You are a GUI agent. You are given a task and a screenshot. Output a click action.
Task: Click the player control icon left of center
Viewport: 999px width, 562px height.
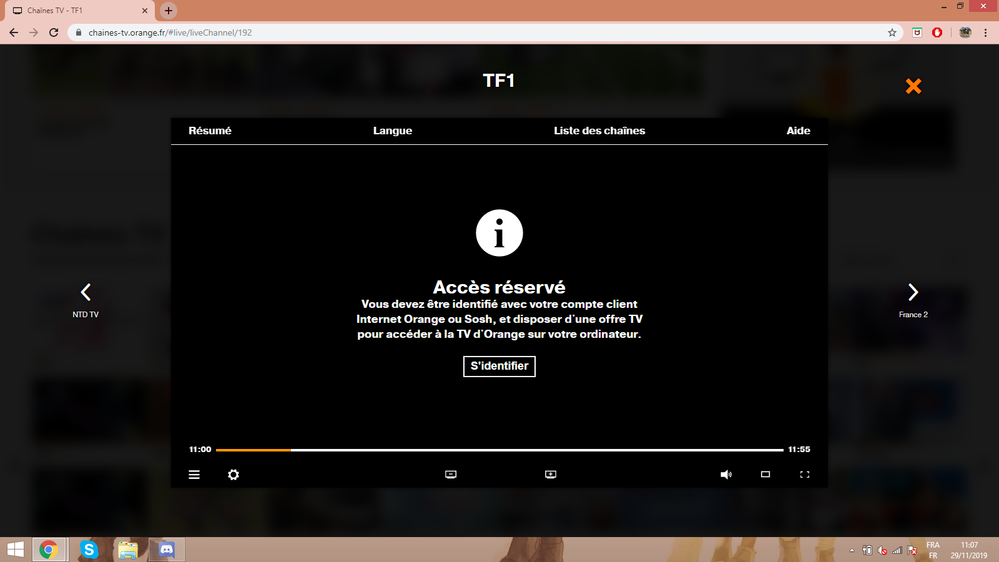[x=450, y=474]
